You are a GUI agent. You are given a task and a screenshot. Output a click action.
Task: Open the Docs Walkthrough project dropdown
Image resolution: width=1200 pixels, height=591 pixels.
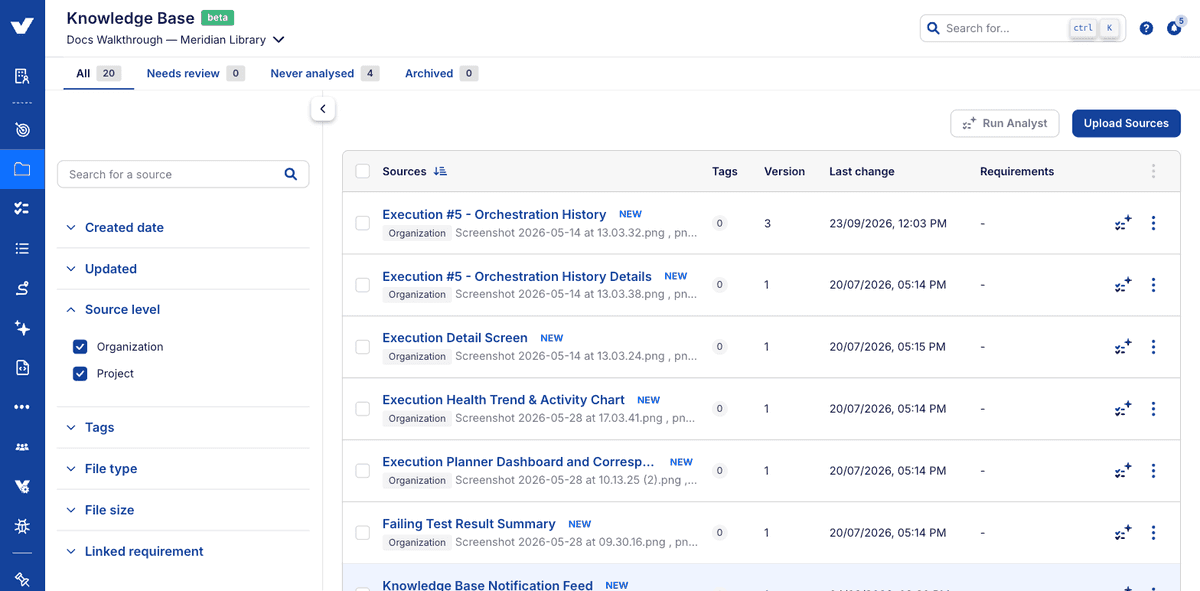[176, 40]
